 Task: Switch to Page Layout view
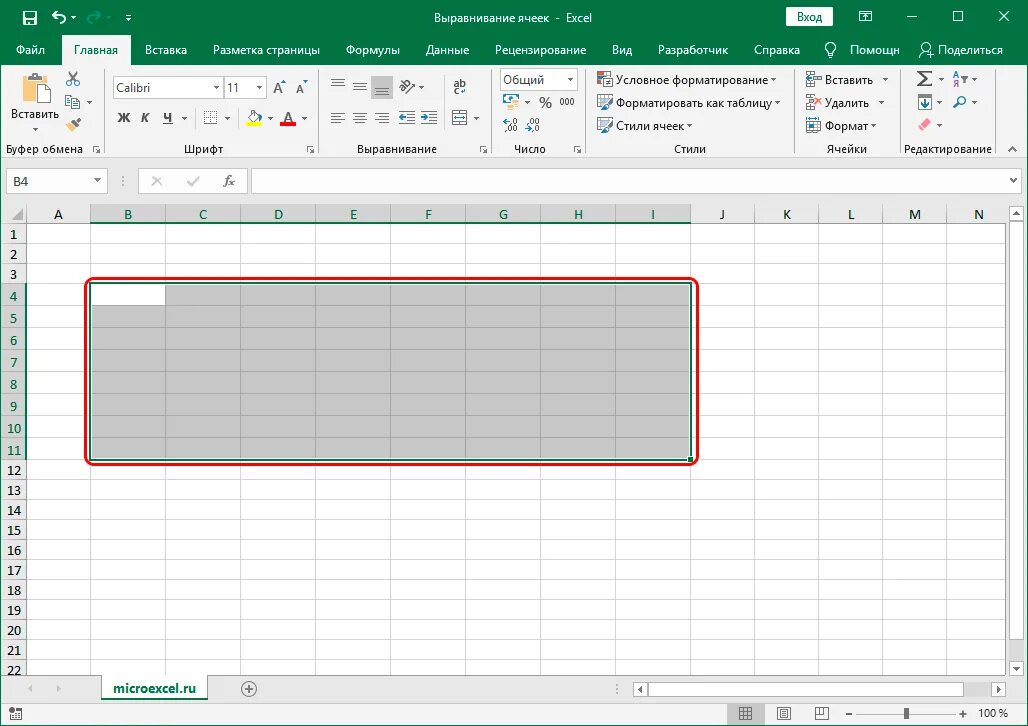[783, 713]
